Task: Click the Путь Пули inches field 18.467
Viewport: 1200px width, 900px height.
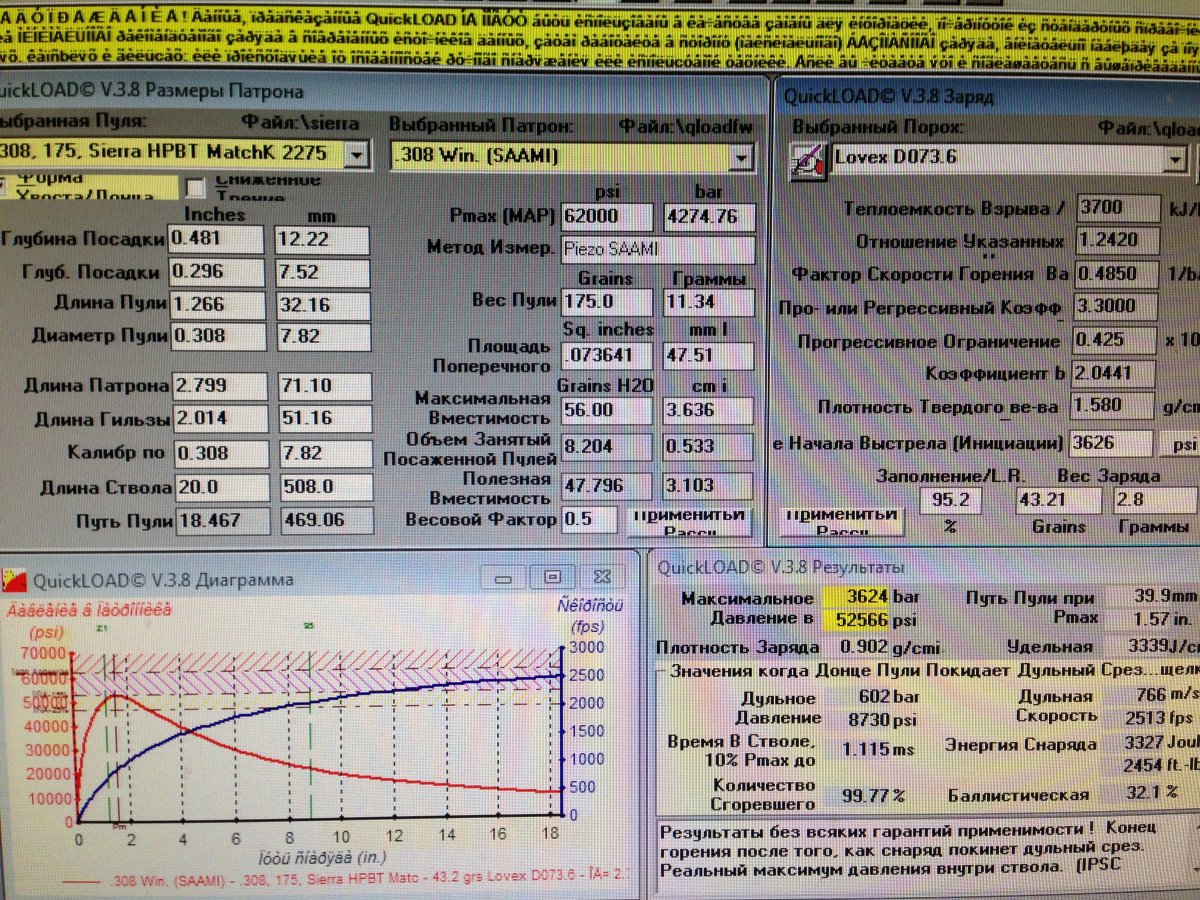Action: point(222,521)
